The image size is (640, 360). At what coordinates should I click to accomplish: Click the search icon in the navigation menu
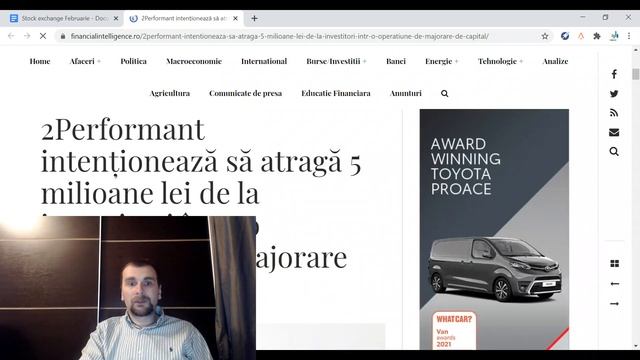tap(444, 93)
